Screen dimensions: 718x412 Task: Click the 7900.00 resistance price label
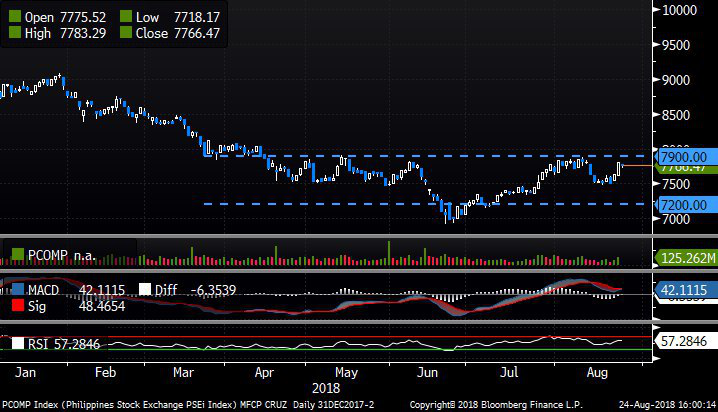click(x=684, y=156)
